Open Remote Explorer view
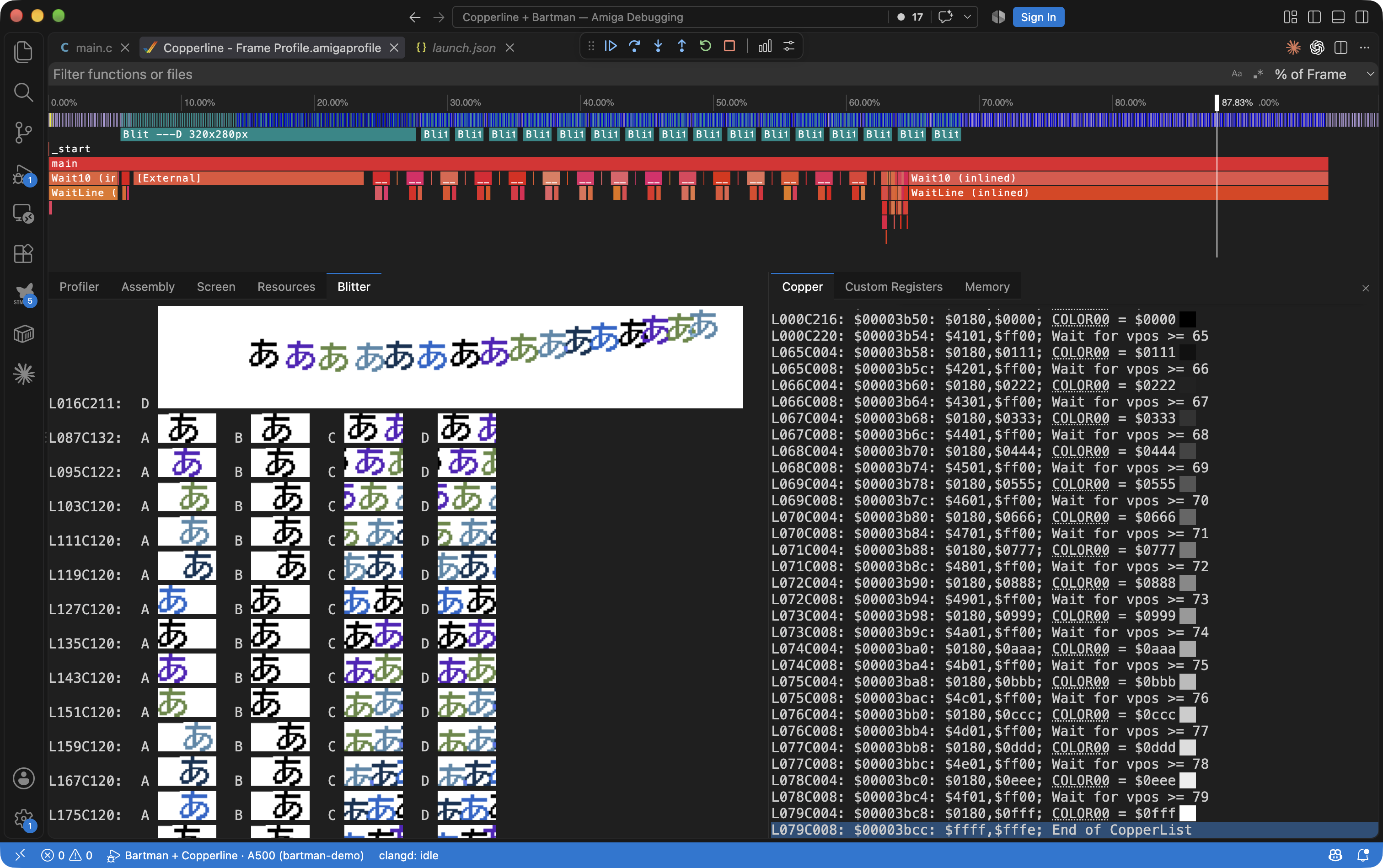This screenshot has height=868, width=1383. click(x=23, y=214)
